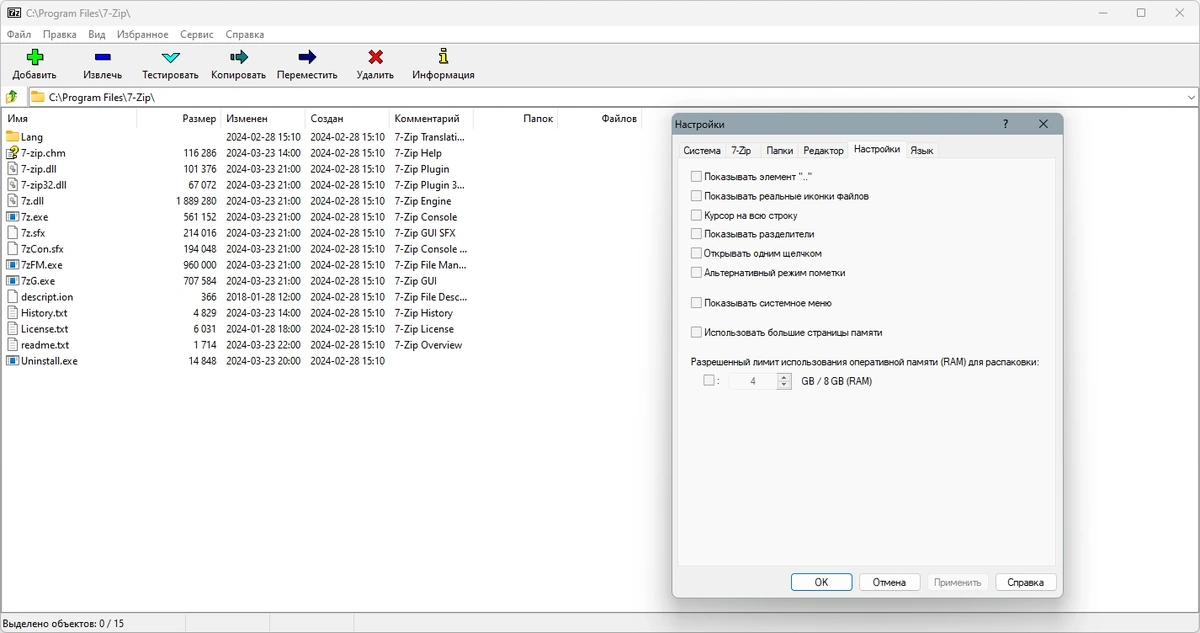Open the Справка menu
The width and height of the screenshot is (1200, 633).
click(x=245, y=34)
